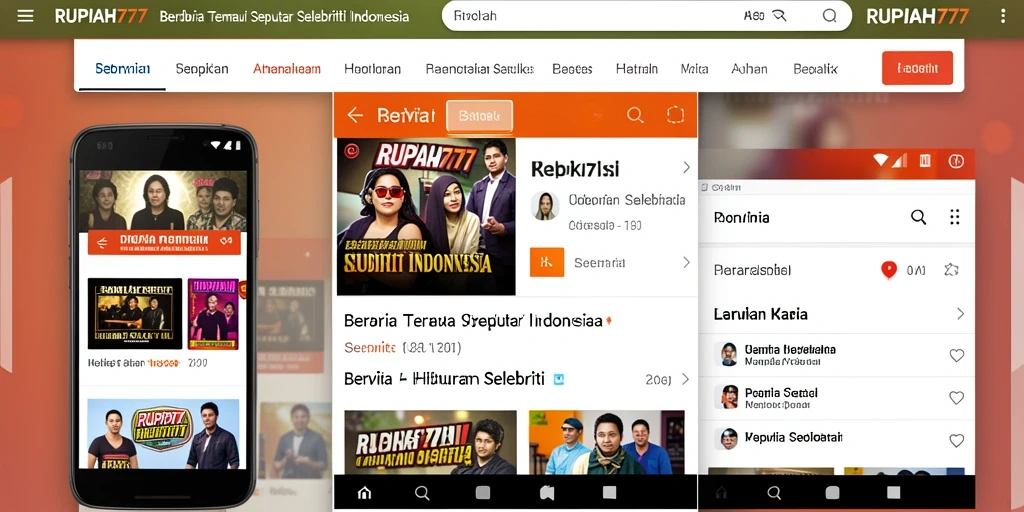The height and width of the screenshot is (512, 1024).
Task: Tap the home icon in the Ronfinia bottom bar
Action: coord(721,493)
